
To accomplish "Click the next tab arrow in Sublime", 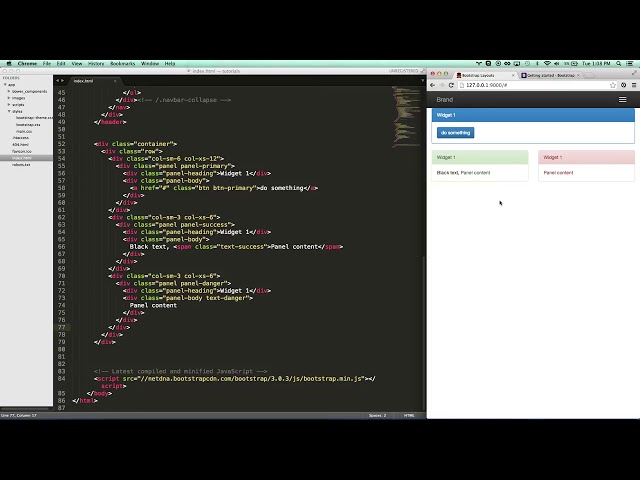I will [62, 81].
